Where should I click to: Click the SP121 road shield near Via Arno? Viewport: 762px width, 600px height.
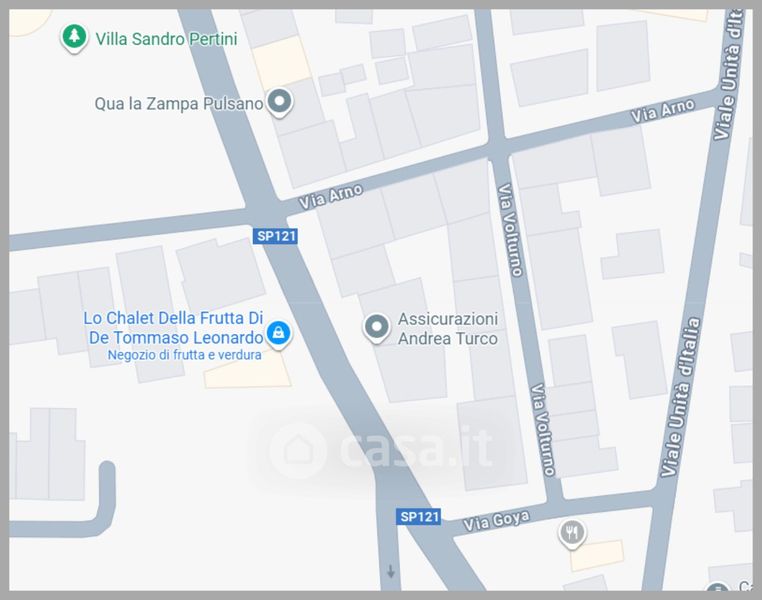click(x=276, y=236)
